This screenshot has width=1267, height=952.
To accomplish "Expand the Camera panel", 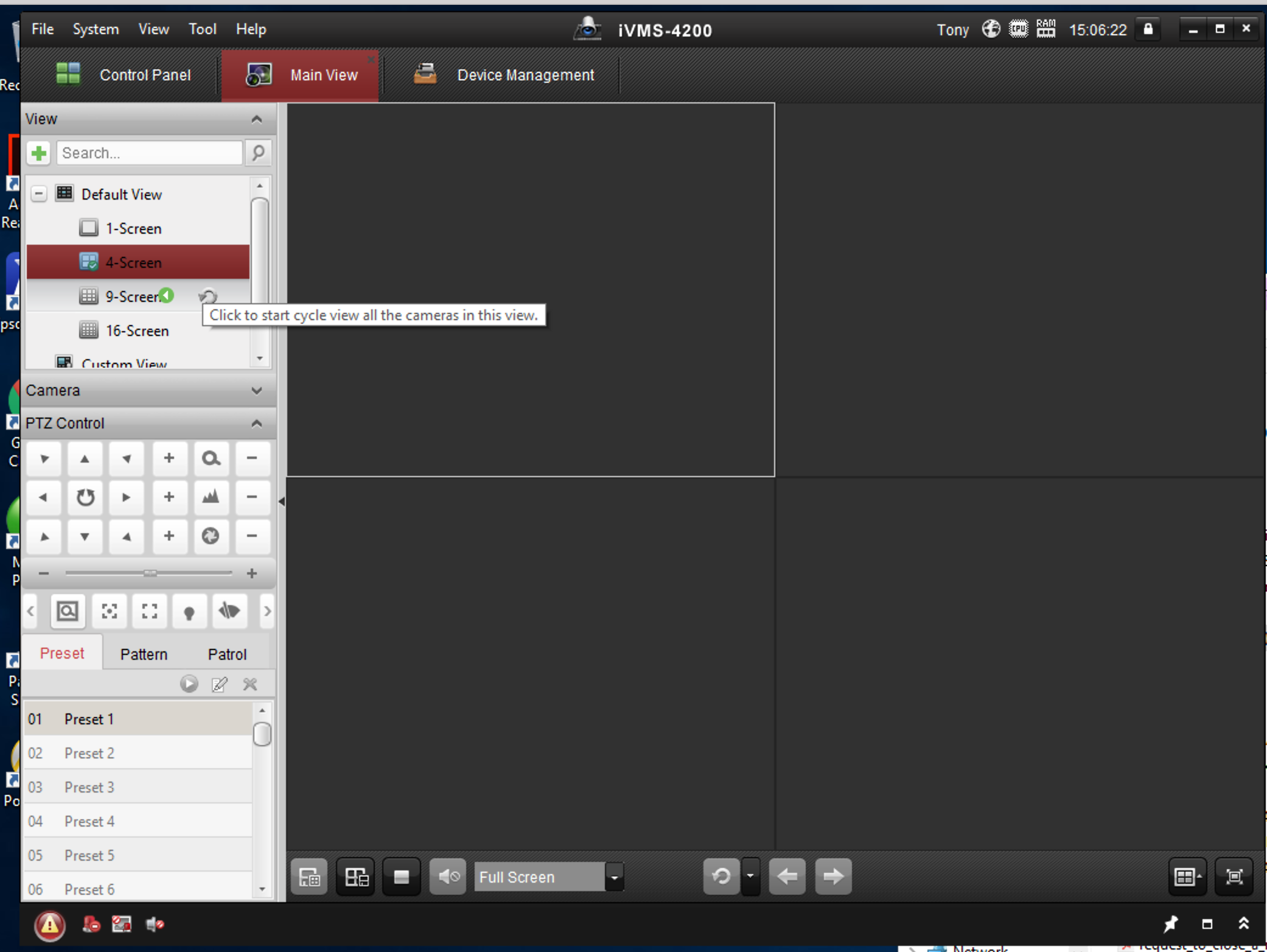I will (256, 390).
